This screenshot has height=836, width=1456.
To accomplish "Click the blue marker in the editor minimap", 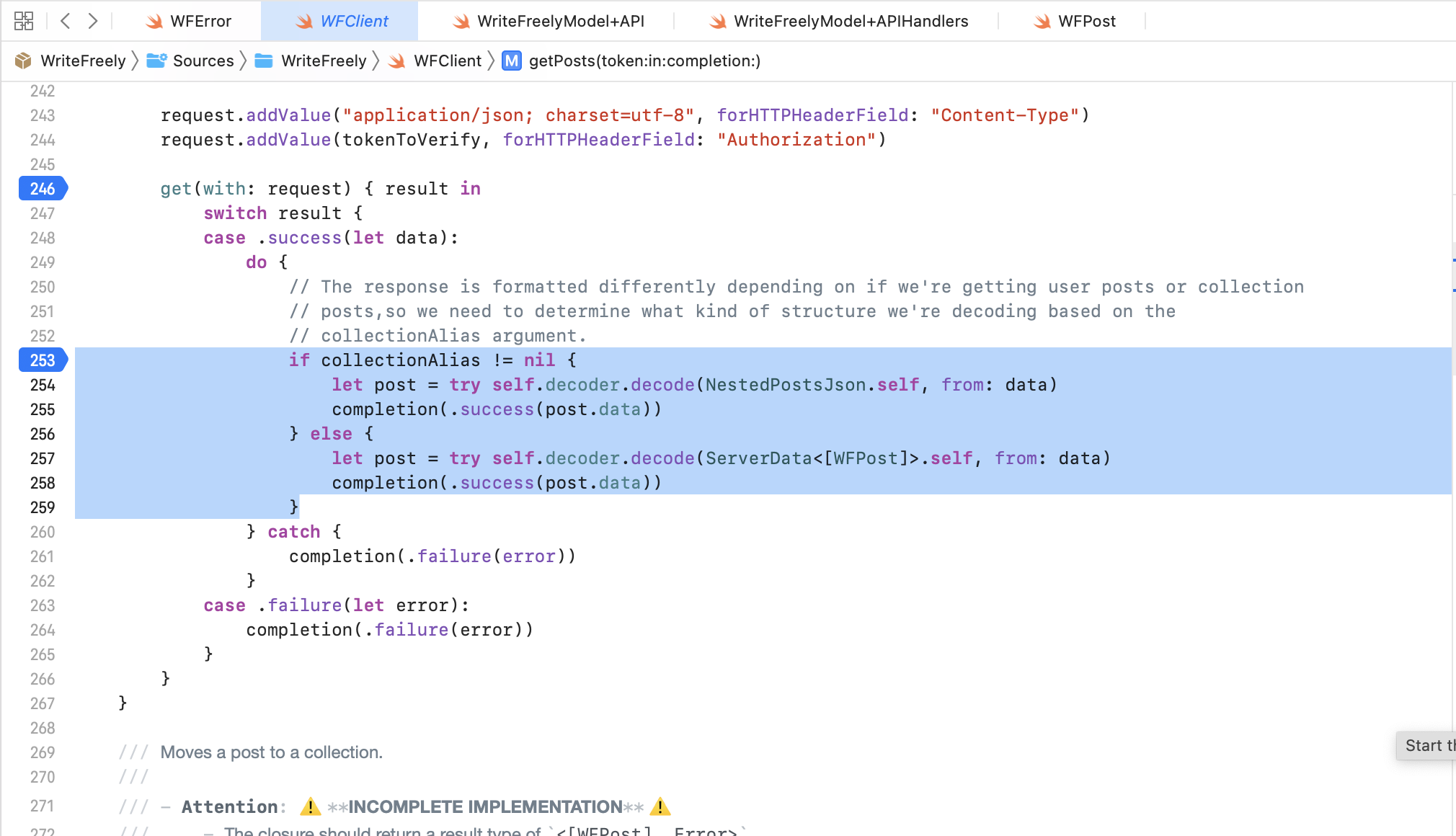I will pos(1453,260).
